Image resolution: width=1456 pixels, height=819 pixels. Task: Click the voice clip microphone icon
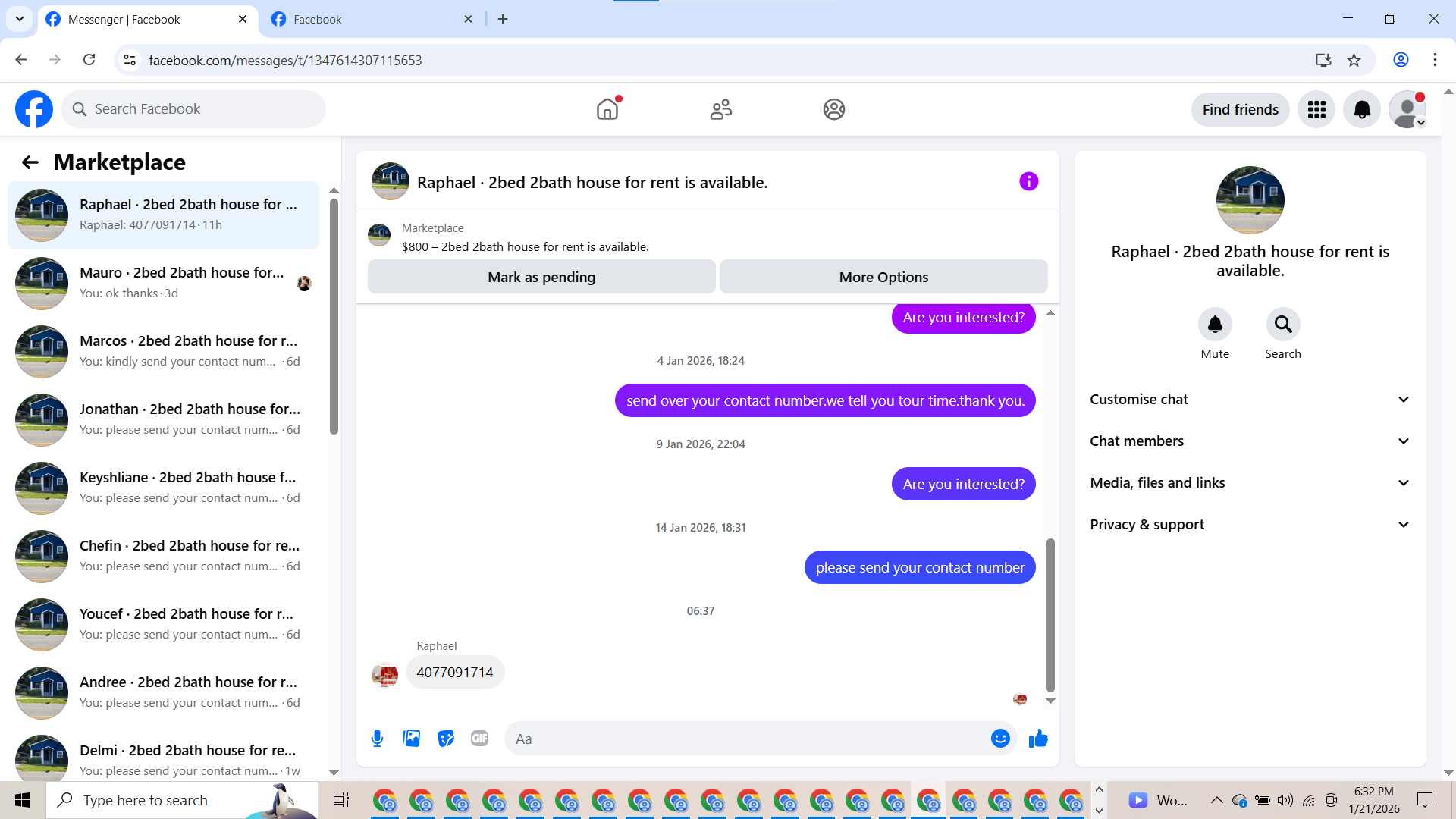[377, 739]
